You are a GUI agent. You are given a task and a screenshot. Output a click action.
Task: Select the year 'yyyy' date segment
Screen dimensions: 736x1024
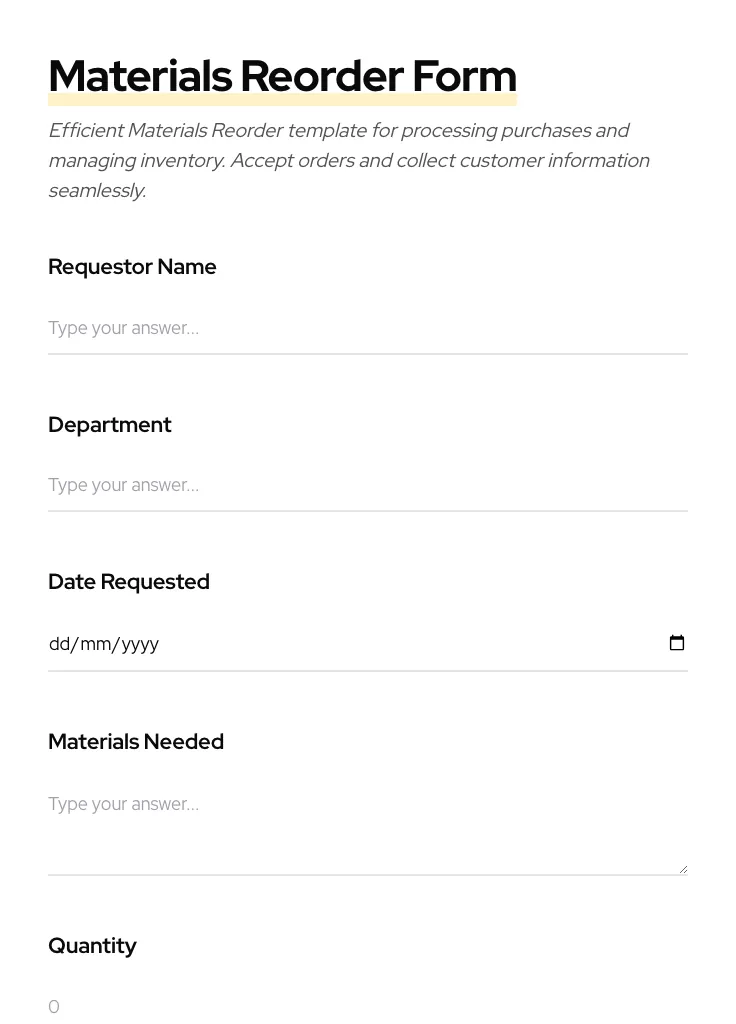140,644
